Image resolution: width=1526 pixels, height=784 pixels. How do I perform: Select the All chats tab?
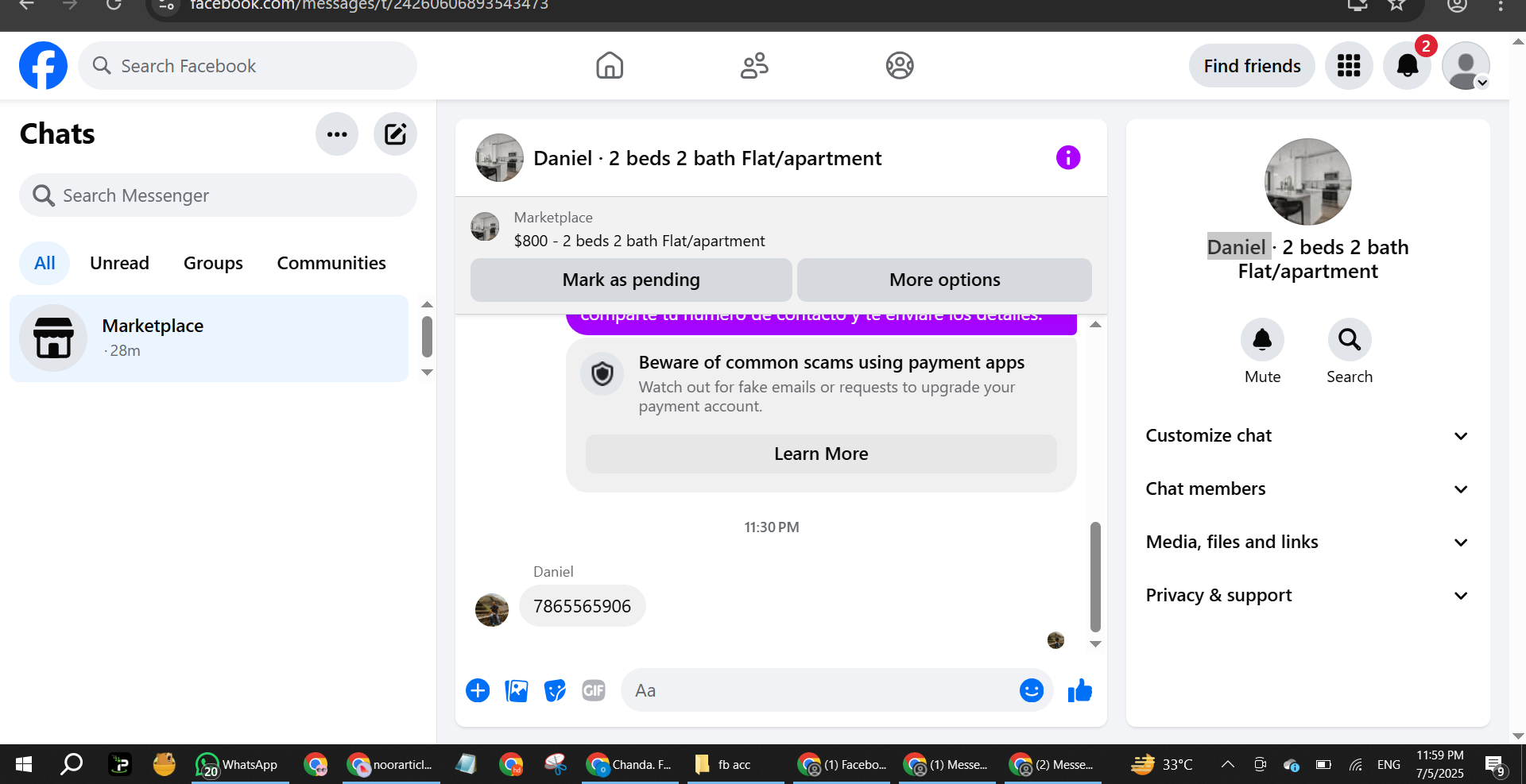tap(45, 263)
